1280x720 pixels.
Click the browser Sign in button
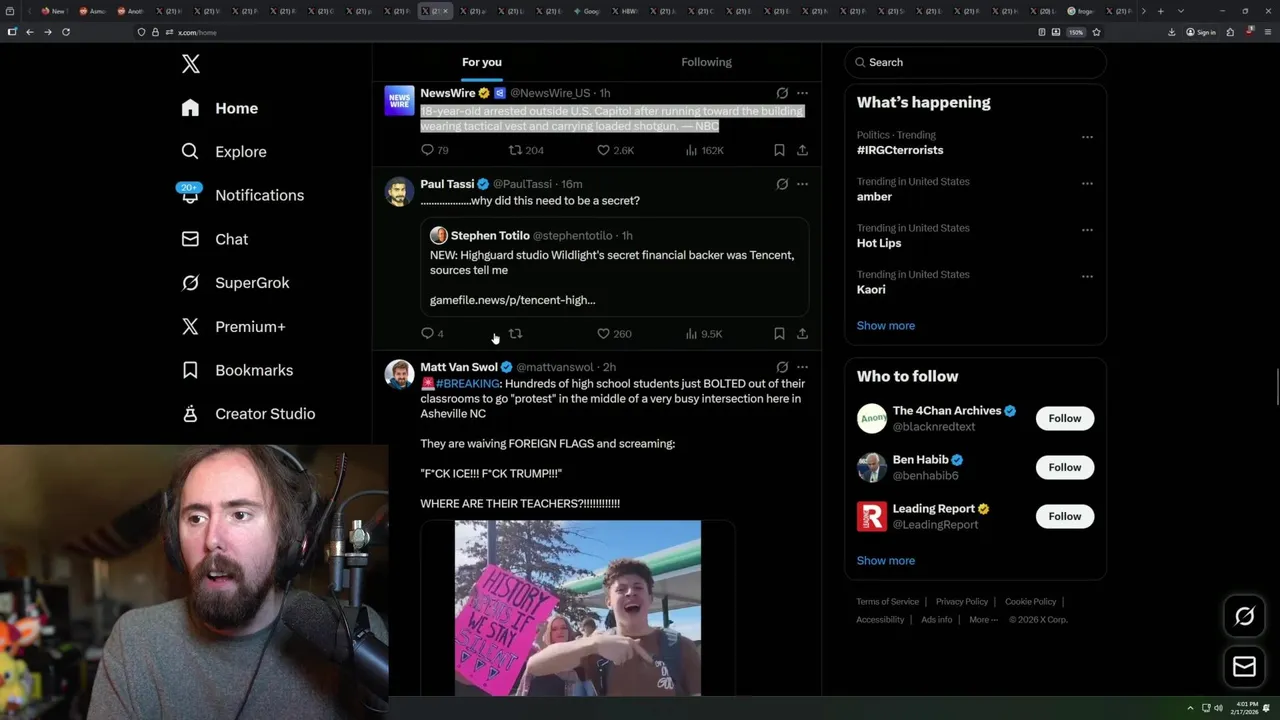point(1201,32)
